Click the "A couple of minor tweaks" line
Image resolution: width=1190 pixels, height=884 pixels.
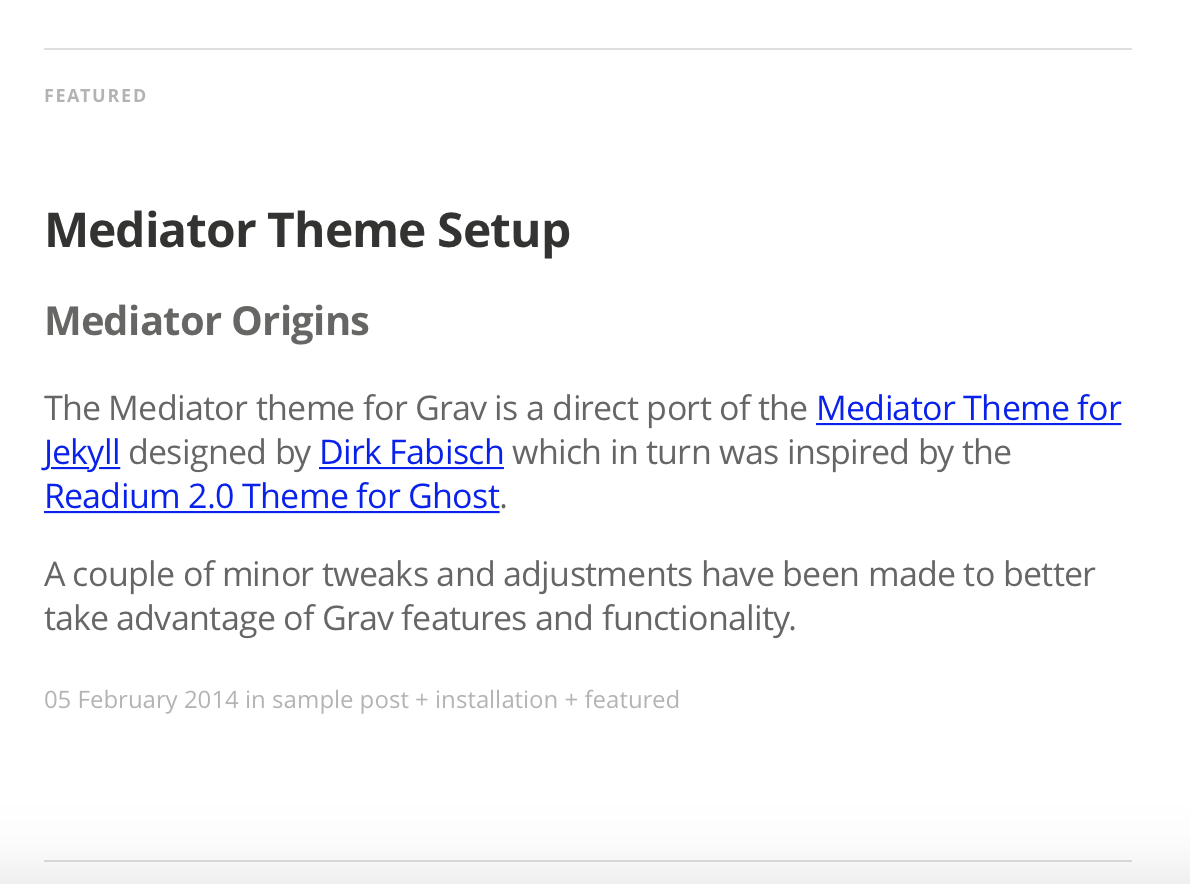pyautogui.click(x=570, y=574)
